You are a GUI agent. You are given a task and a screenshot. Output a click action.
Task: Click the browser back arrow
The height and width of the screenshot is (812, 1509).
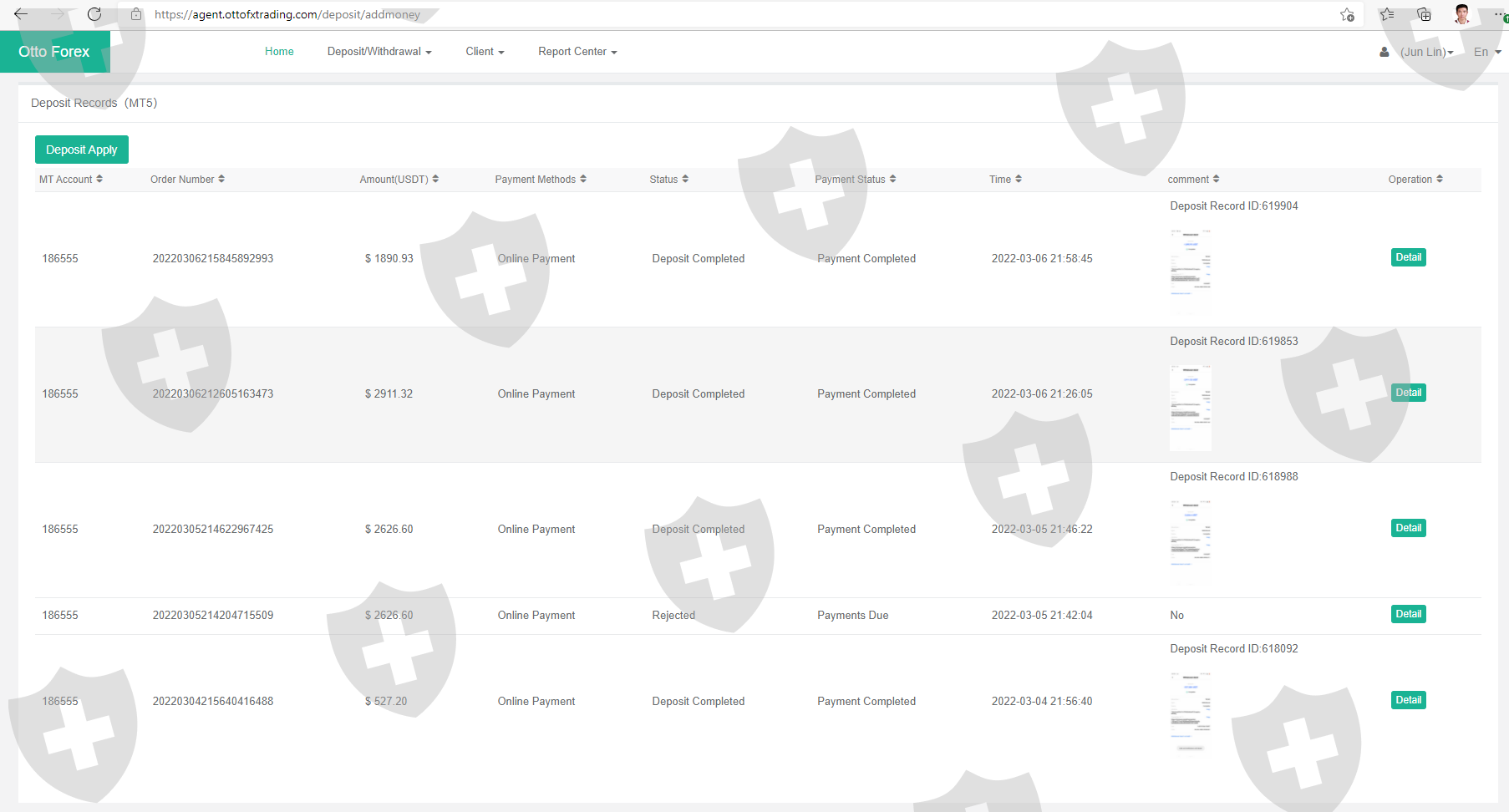pos(21,14)
